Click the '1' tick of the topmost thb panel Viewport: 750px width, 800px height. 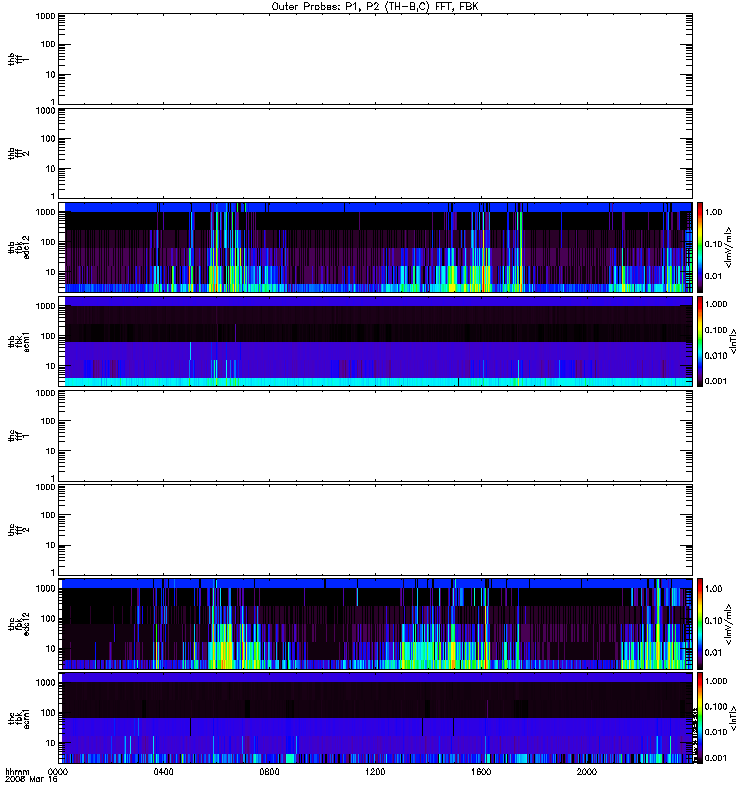pos(53,102)
